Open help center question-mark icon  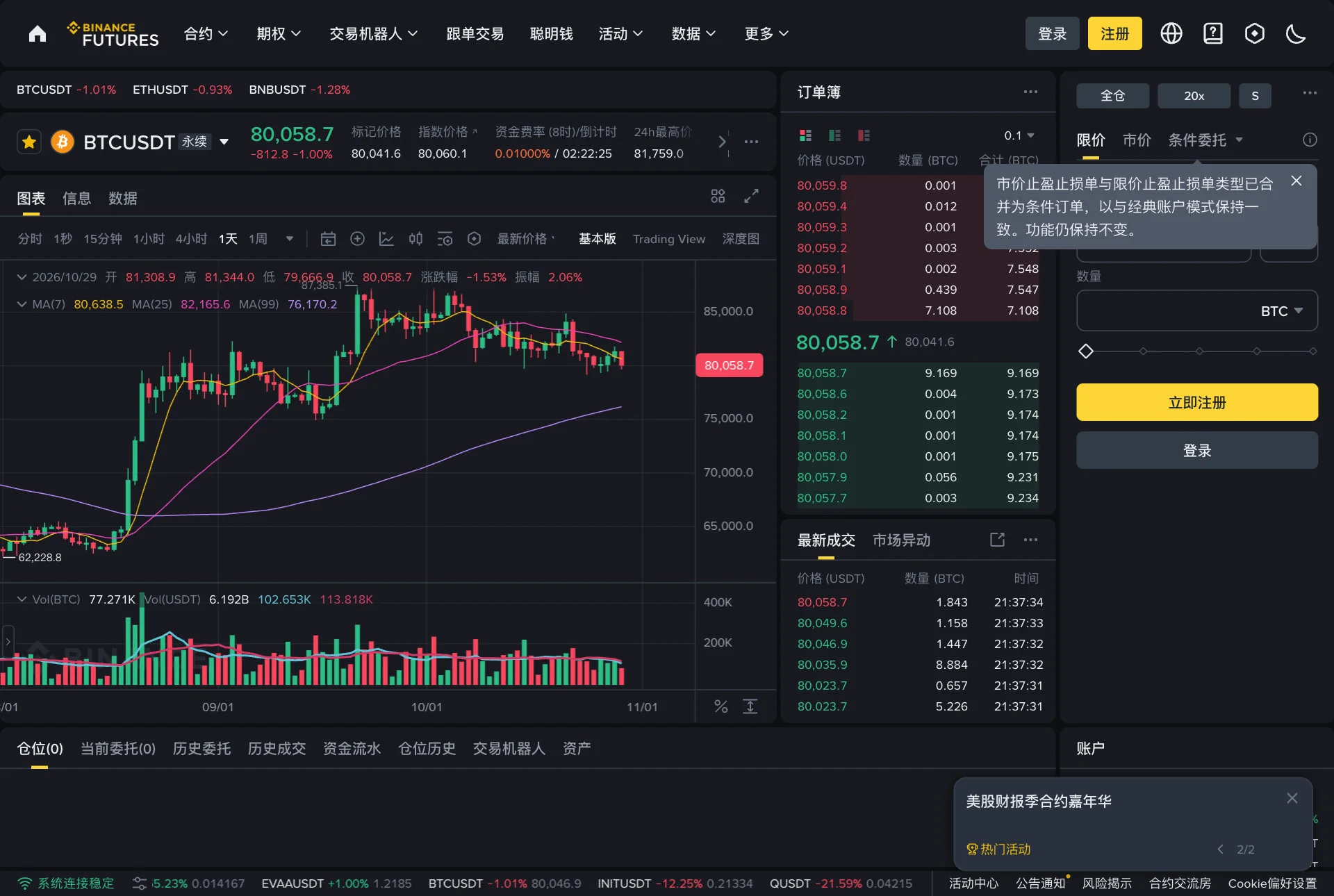[x=1213, y=33]
